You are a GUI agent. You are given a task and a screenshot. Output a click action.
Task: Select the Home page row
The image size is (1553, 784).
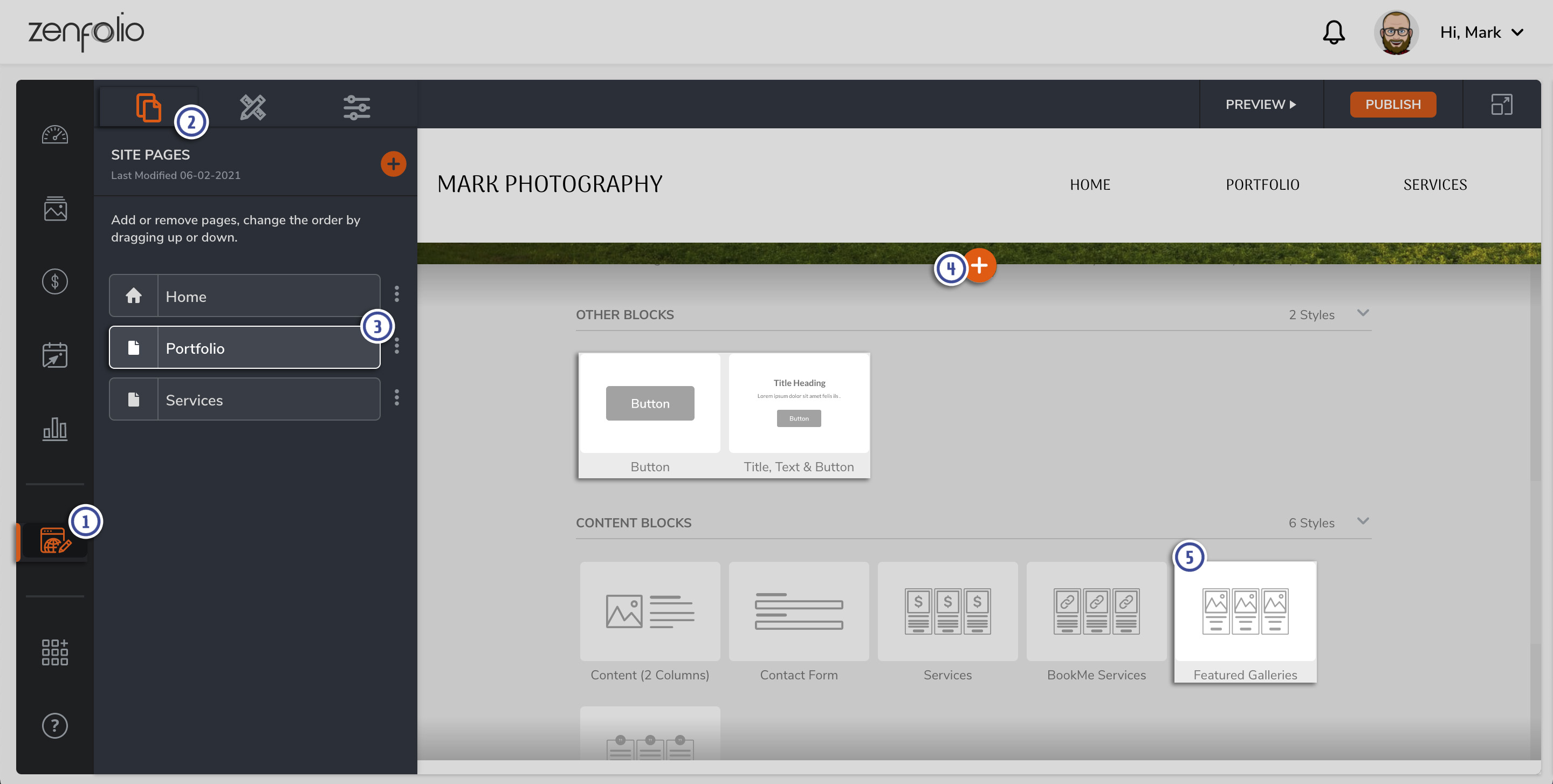coord(245,296)
